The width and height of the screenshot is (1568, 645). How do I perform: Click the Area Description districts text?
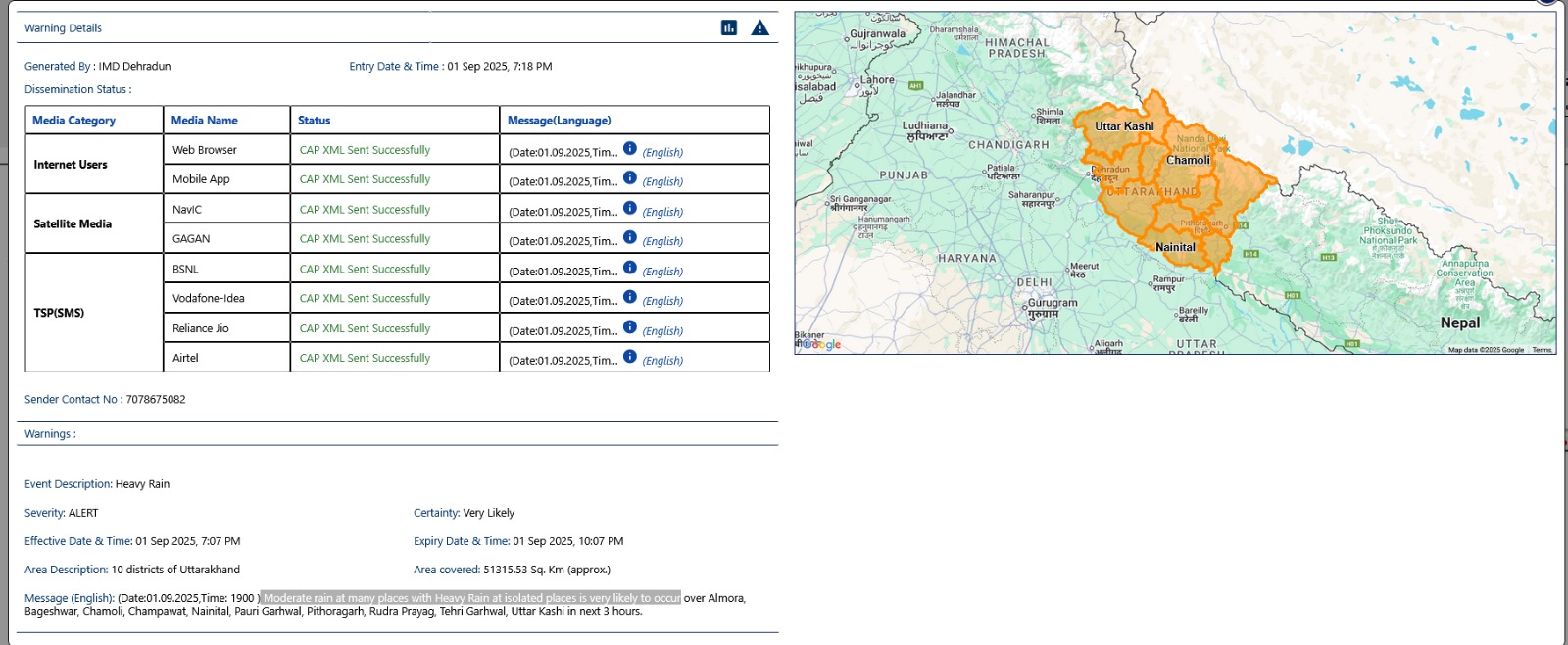click(175, 570)
